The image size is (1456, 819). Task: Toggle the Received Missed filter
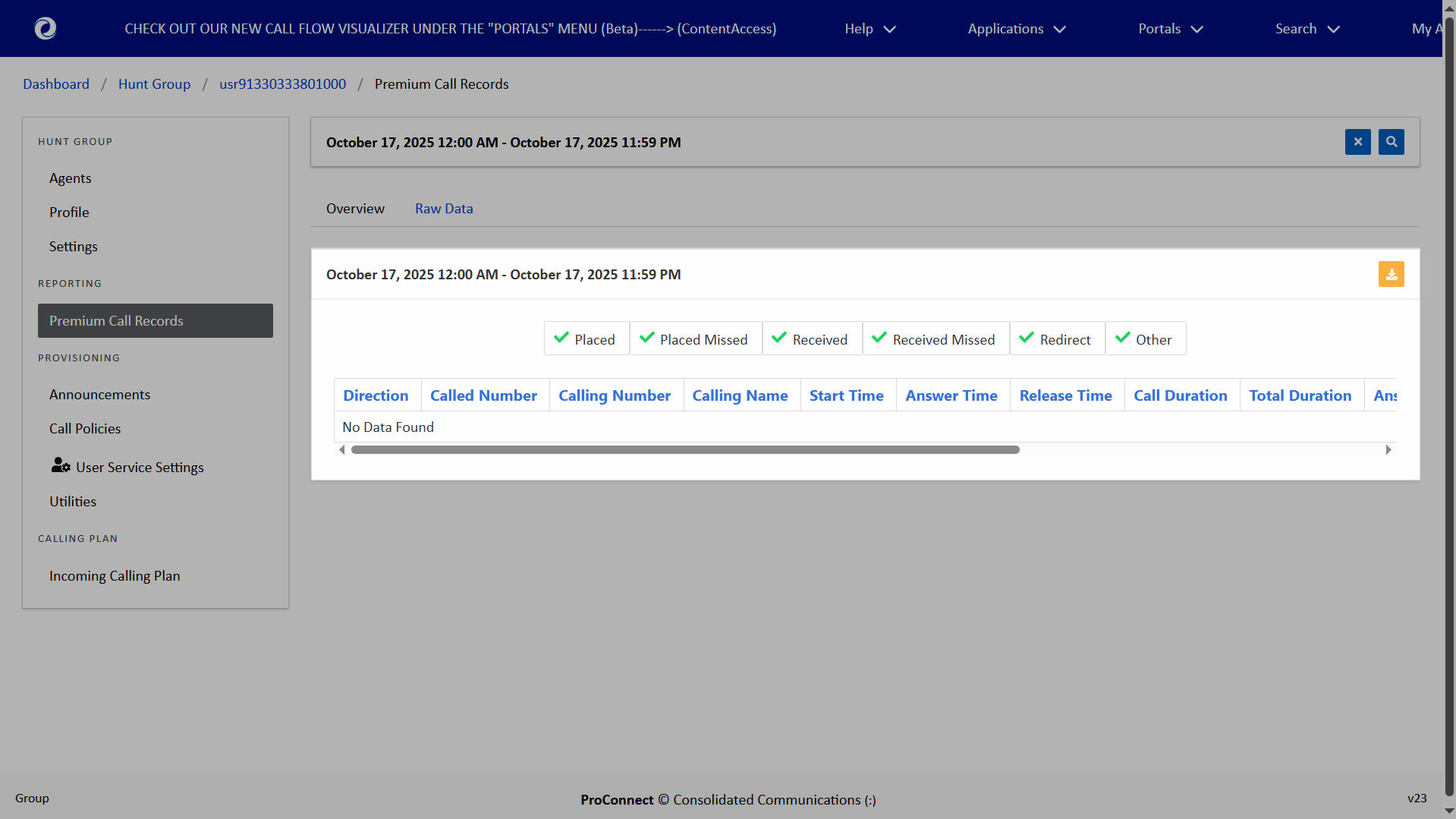coord(935,339)
